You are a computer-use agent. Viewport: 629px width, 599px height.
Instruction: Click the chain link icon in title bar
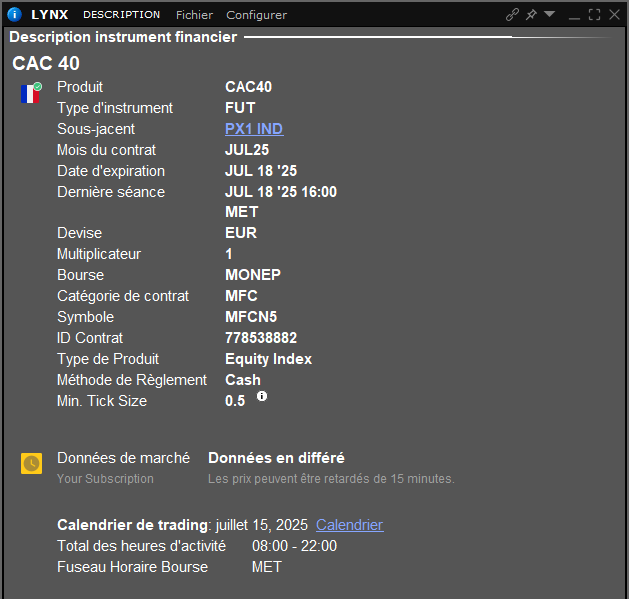pyautogui.click(x=512, y=14)
